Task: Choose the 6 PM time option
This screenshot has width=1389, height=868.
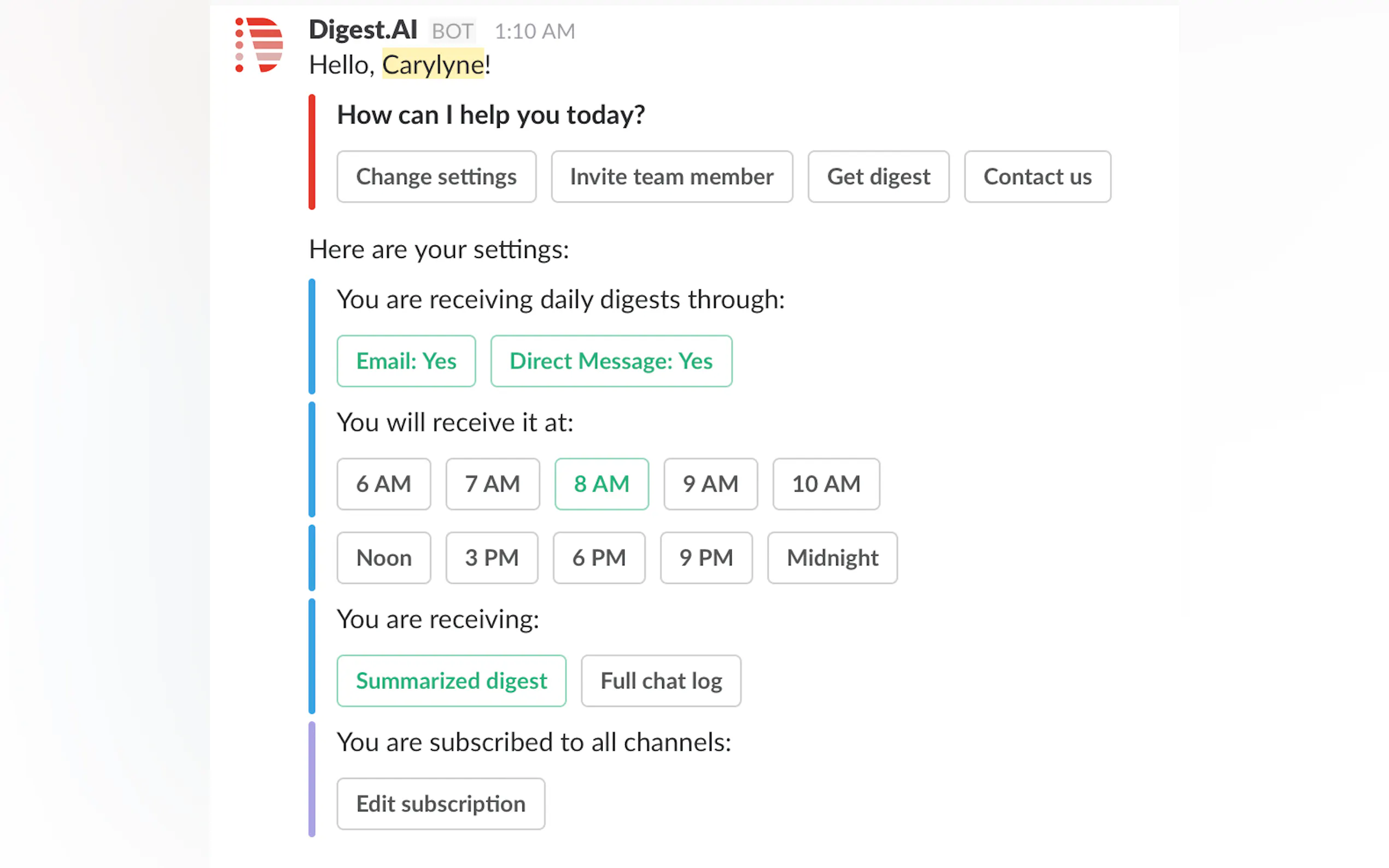Action: pos(599,558)
